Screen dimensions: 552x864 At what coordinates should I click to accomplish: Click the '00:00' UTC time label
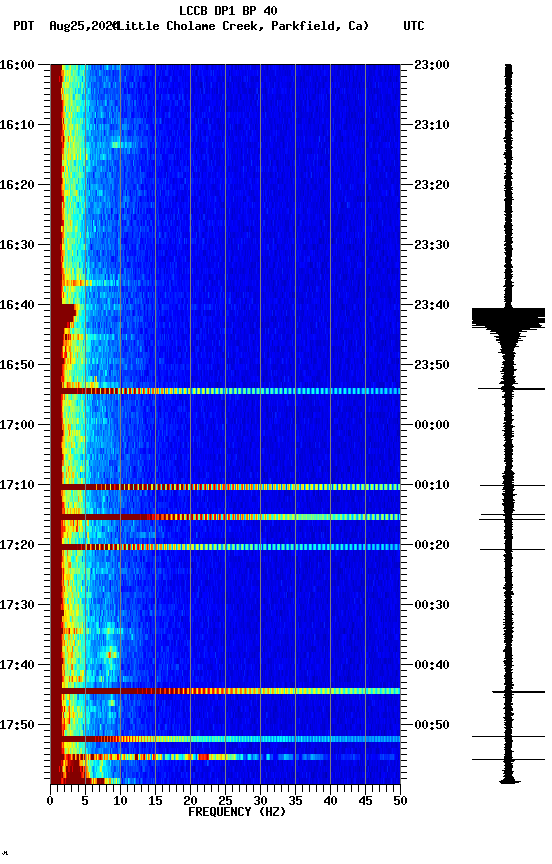tap(432, 425)
